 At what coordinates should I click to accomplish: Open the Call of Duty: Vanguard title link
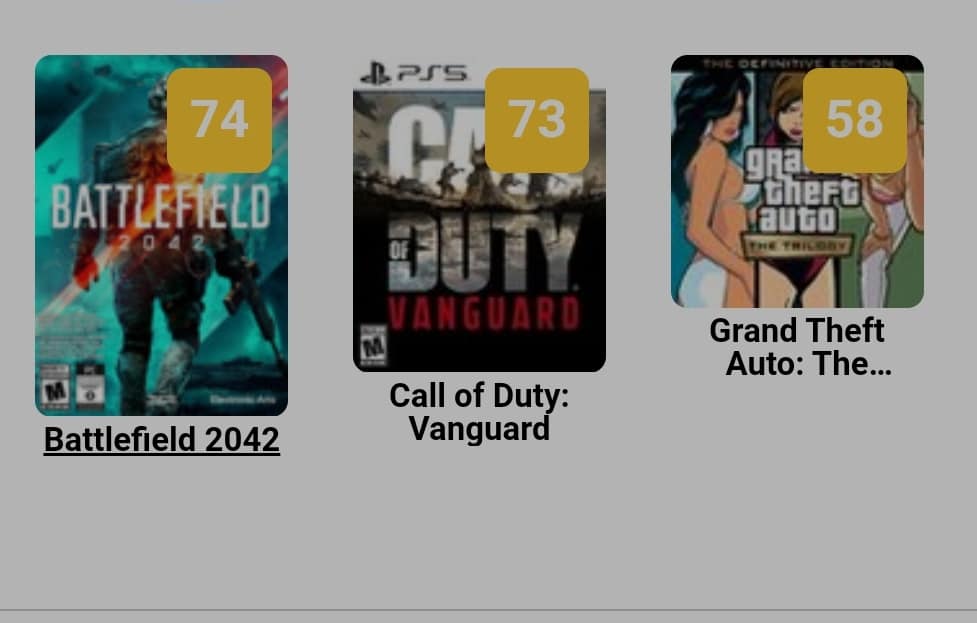(x=479, y=412)
